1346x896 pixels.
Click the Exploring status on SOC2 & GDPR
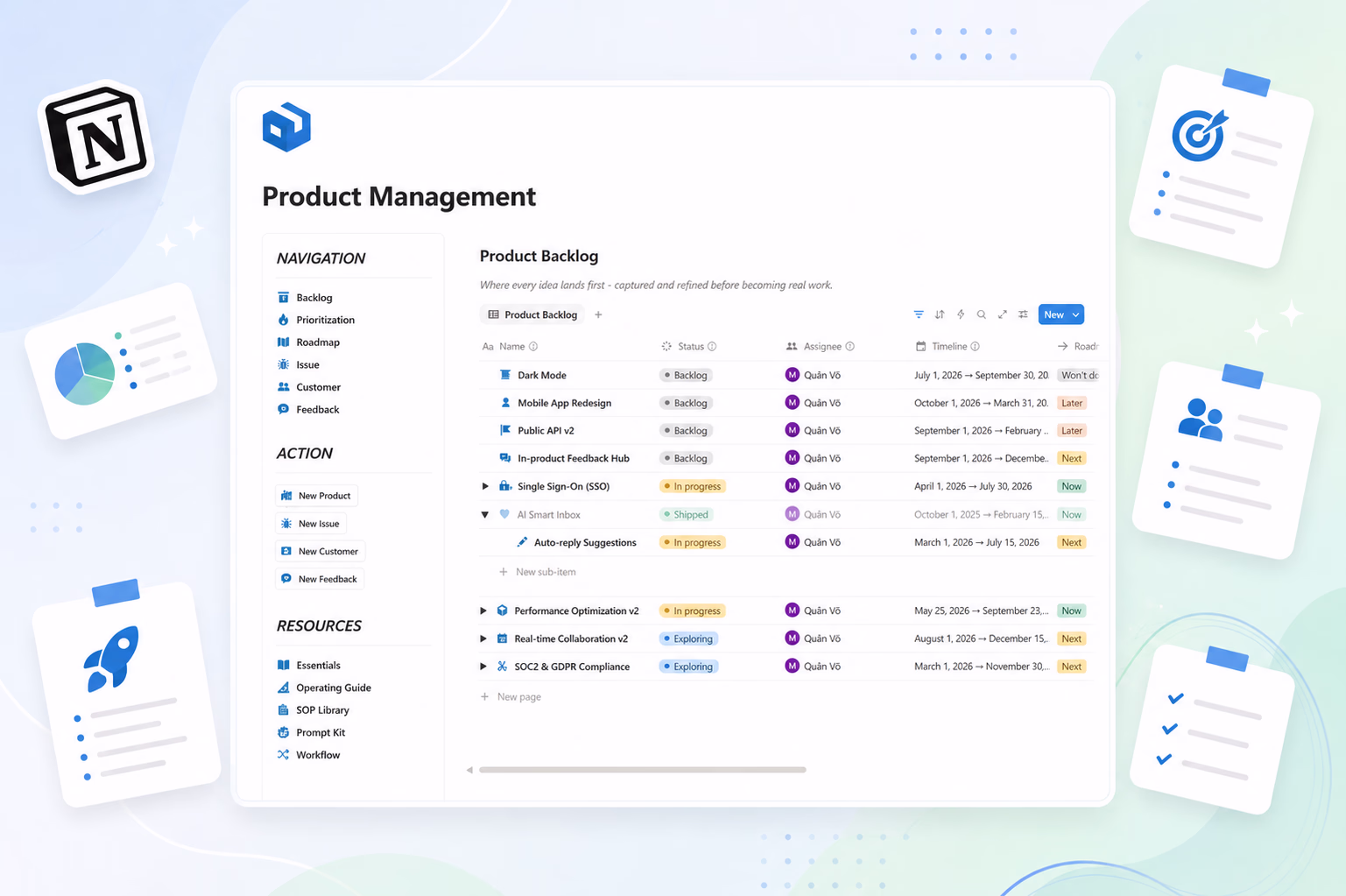[x=688, y=667]
